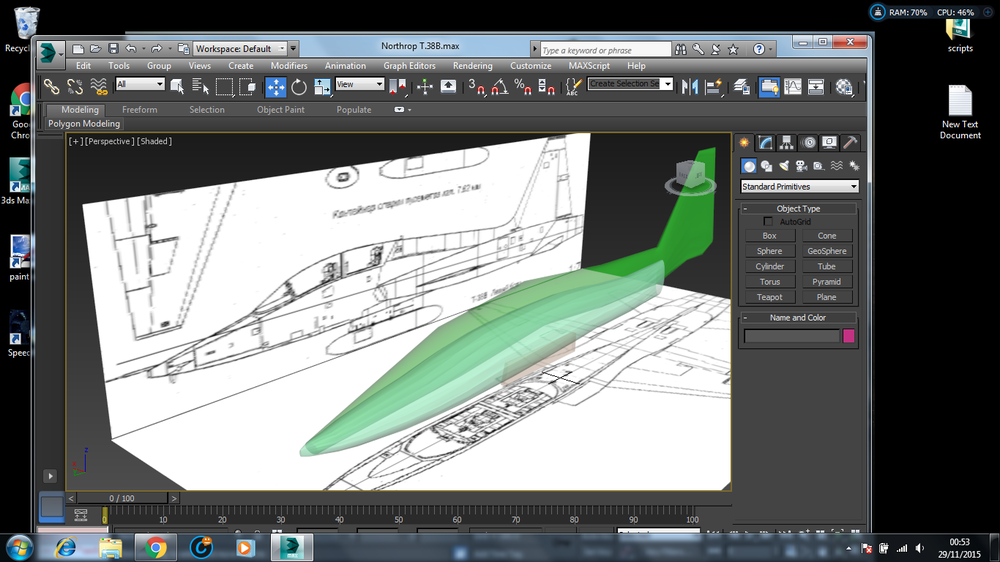Open the Modify command panel tab

click(x=766, y=143)
